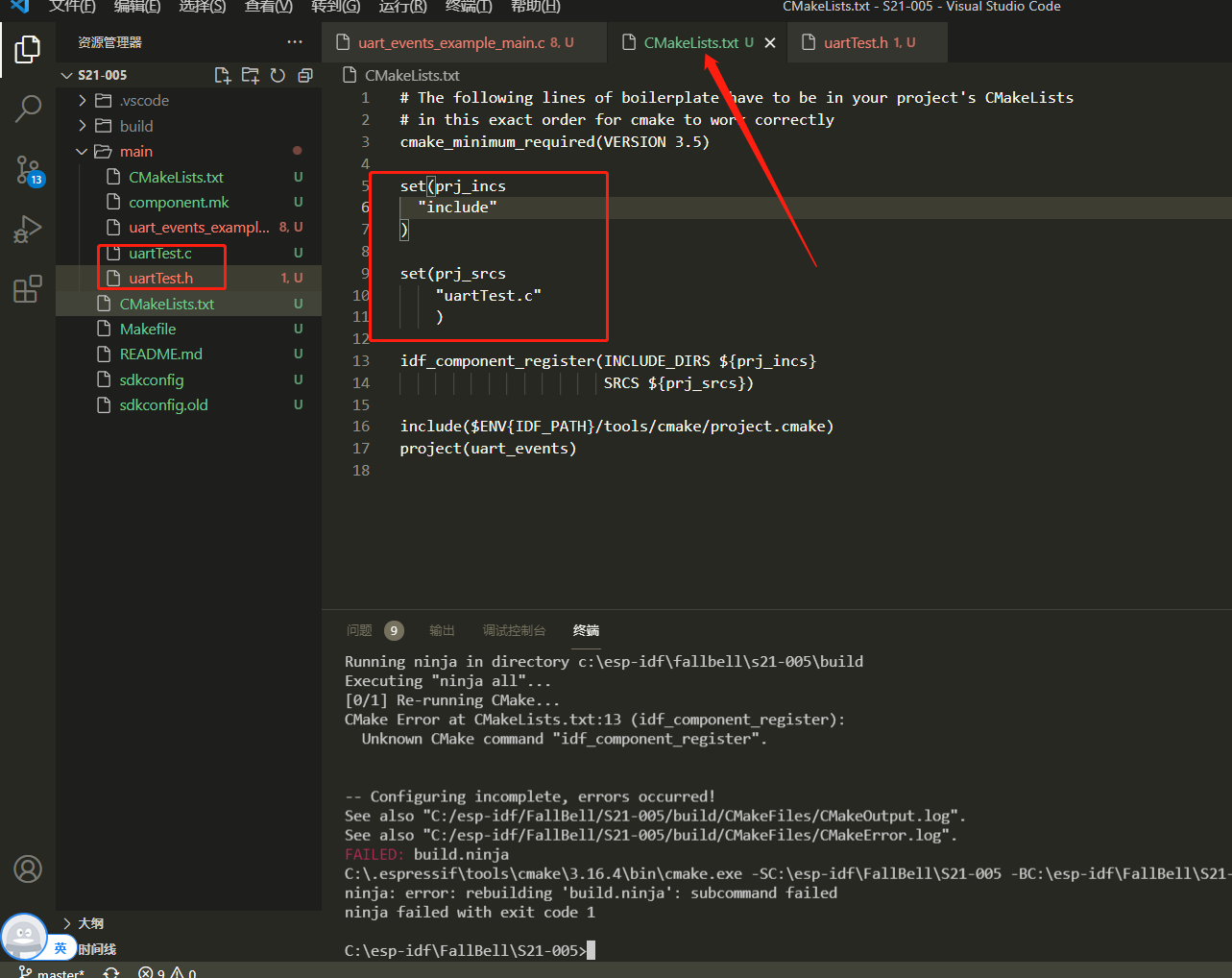Screen dimensions: 1232x978
Task: Open sdkconfig file in explorer
Action: click(152, 379)
